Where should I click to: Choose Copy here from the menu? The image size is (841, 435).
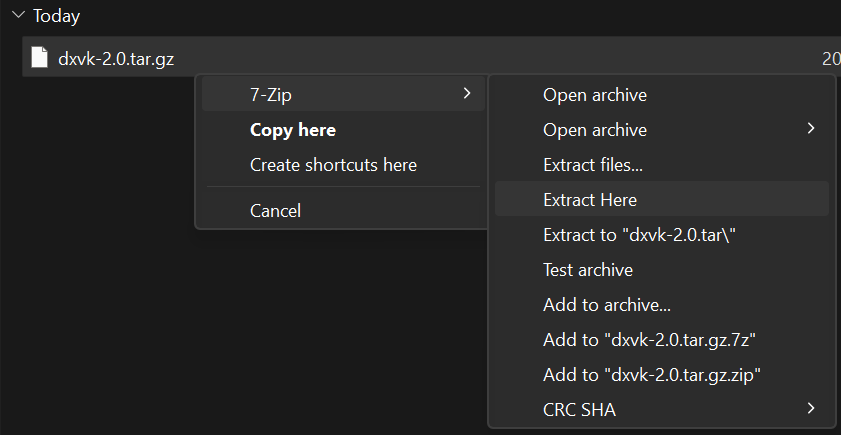(292, 130)
